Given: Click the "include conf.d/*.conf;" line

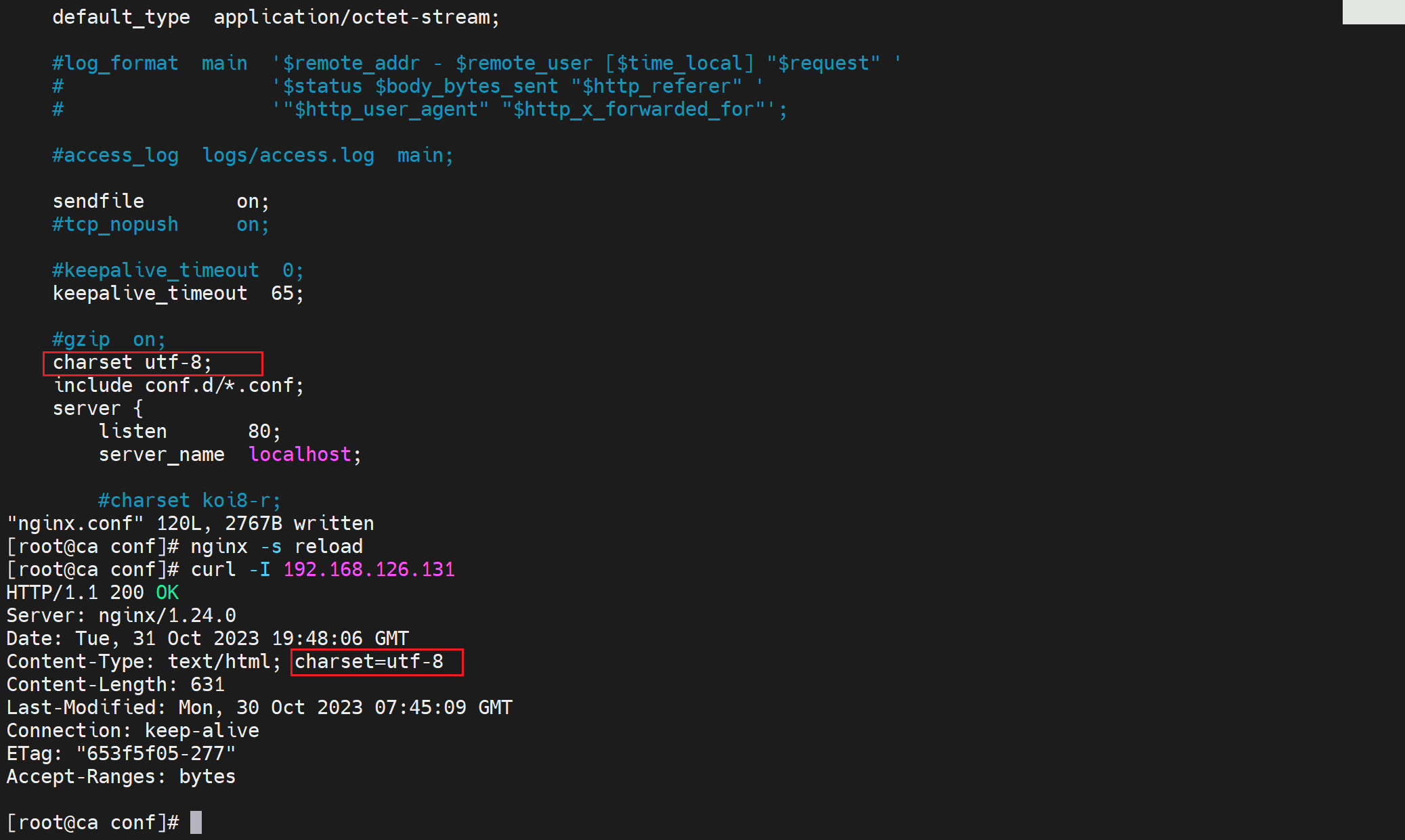Looking at the screenshot, I should (x=179, y=386).
